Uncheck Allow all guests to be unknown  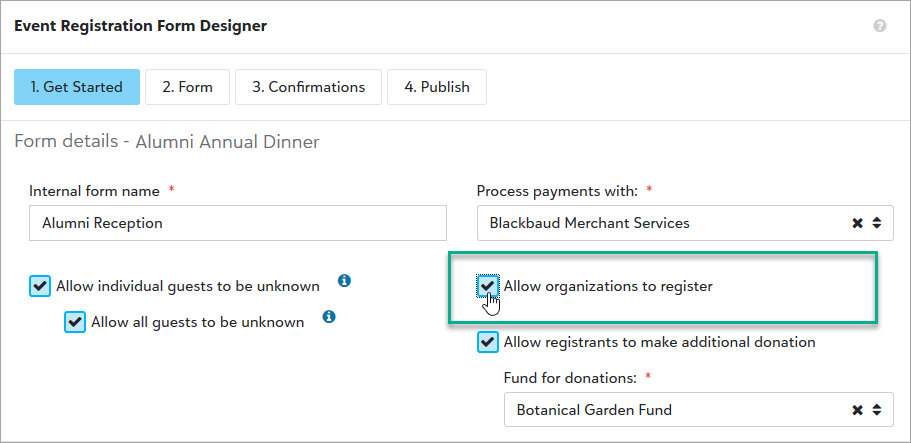[x=75, y=322]
